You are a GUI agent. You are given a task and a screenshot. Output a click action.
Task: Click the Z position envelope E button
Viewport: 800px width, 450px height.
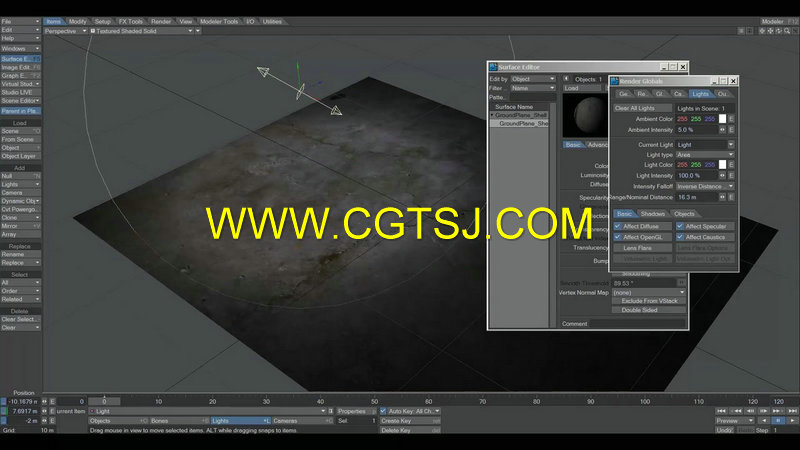[53, 421]
